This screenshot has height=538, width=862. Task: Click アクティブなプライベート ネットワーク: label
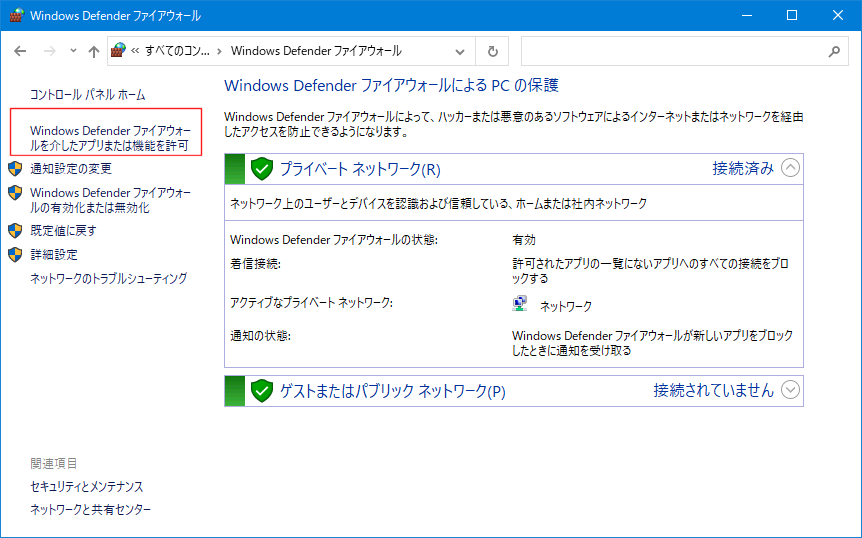pos(311,303)
